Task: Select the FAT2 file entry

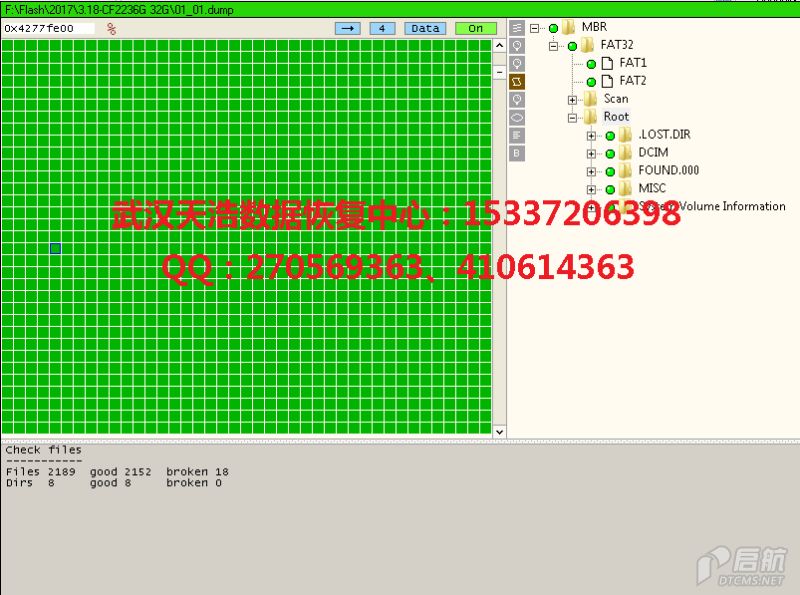Action: [x=632, y=81]
